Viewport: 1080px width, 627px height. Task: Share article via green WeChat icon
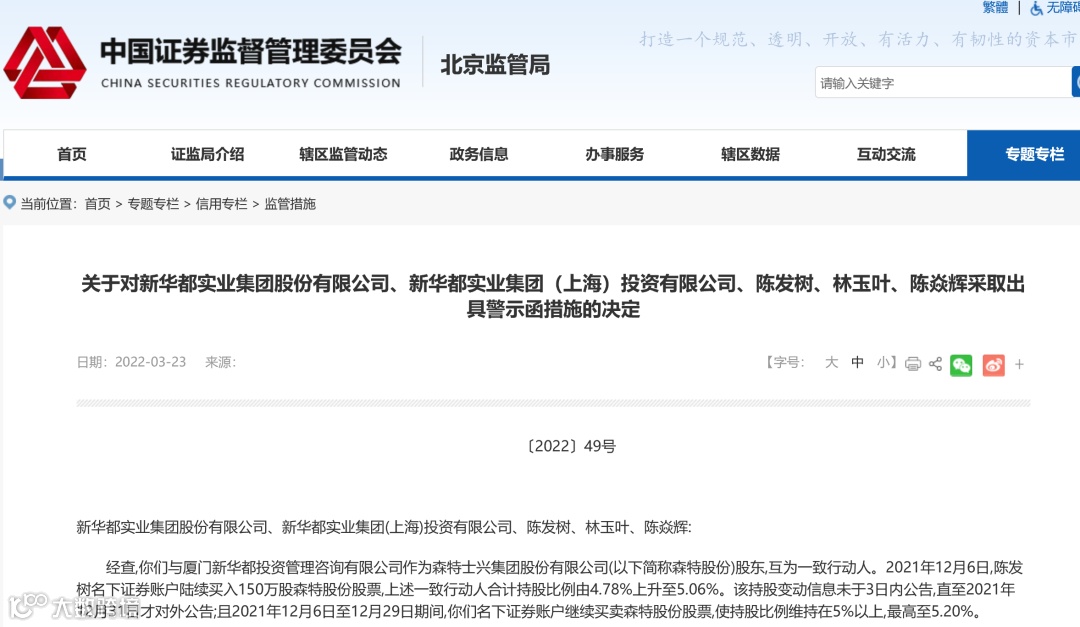[961, 364]
